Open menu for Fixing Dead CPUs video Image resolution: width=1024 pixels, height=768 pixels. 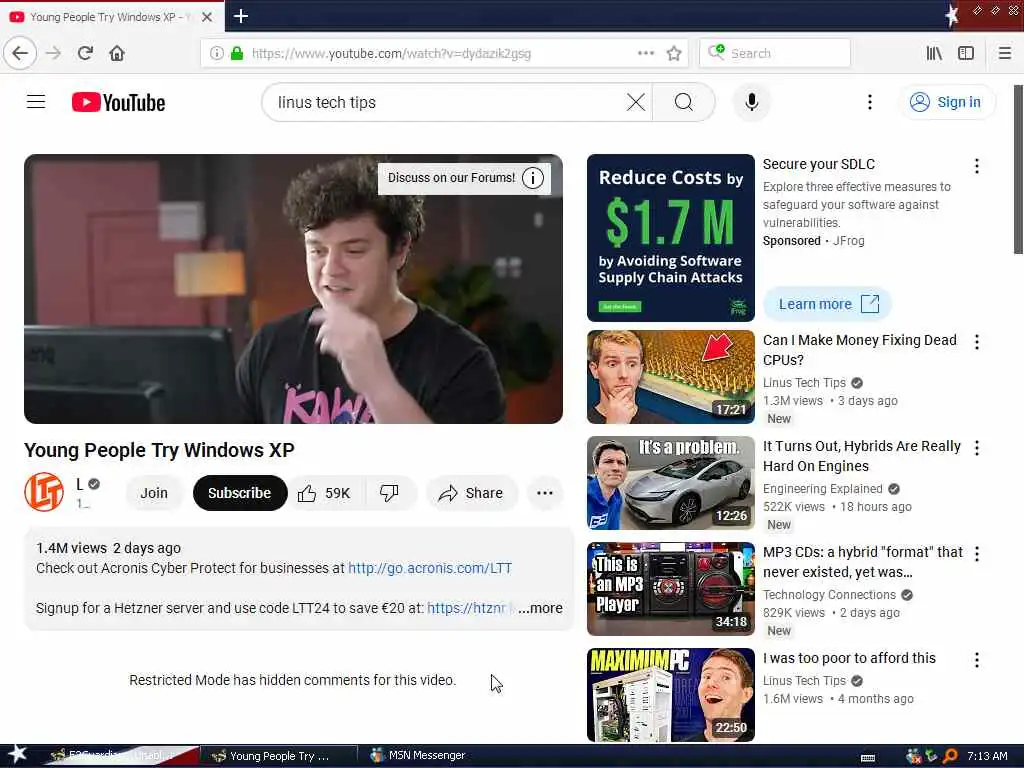[976, 342]
